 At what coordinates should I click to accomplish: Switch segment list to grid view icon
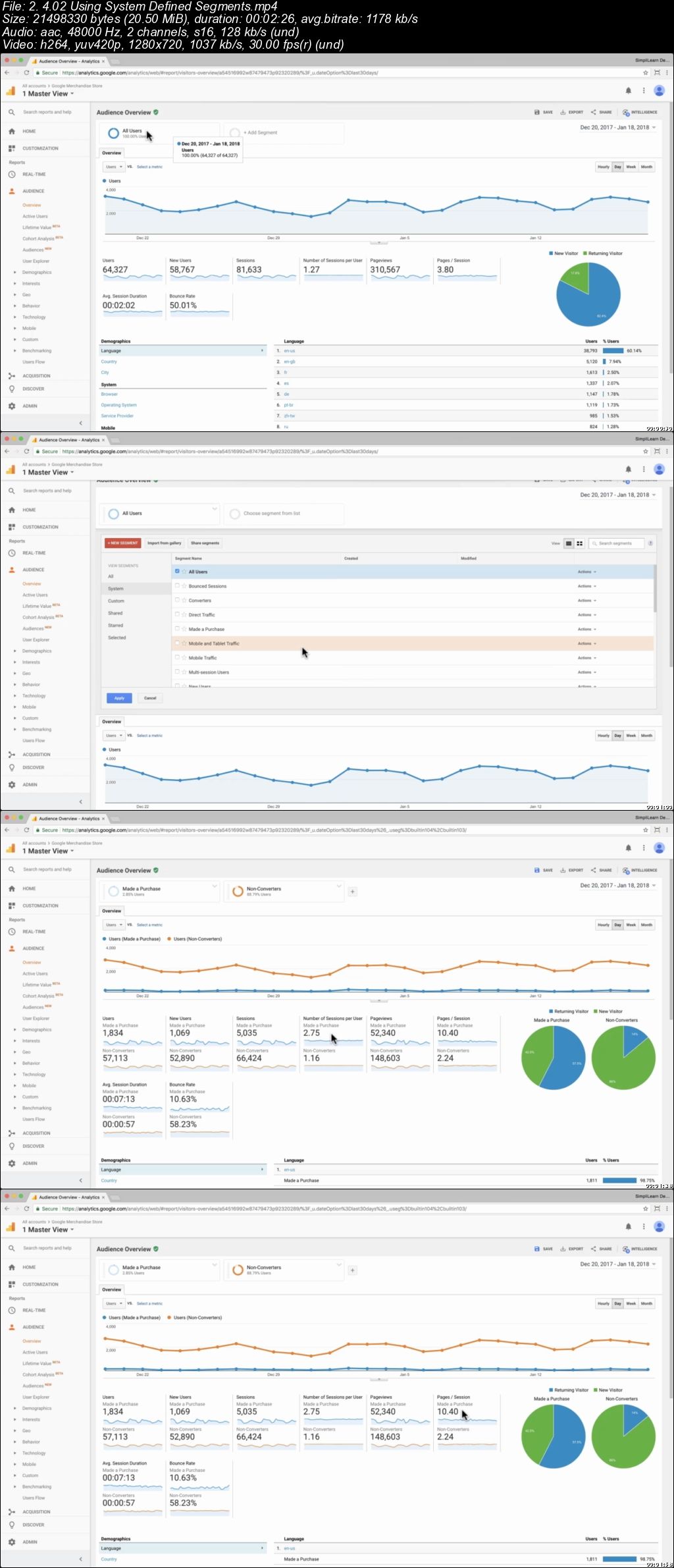pos(579,543)
